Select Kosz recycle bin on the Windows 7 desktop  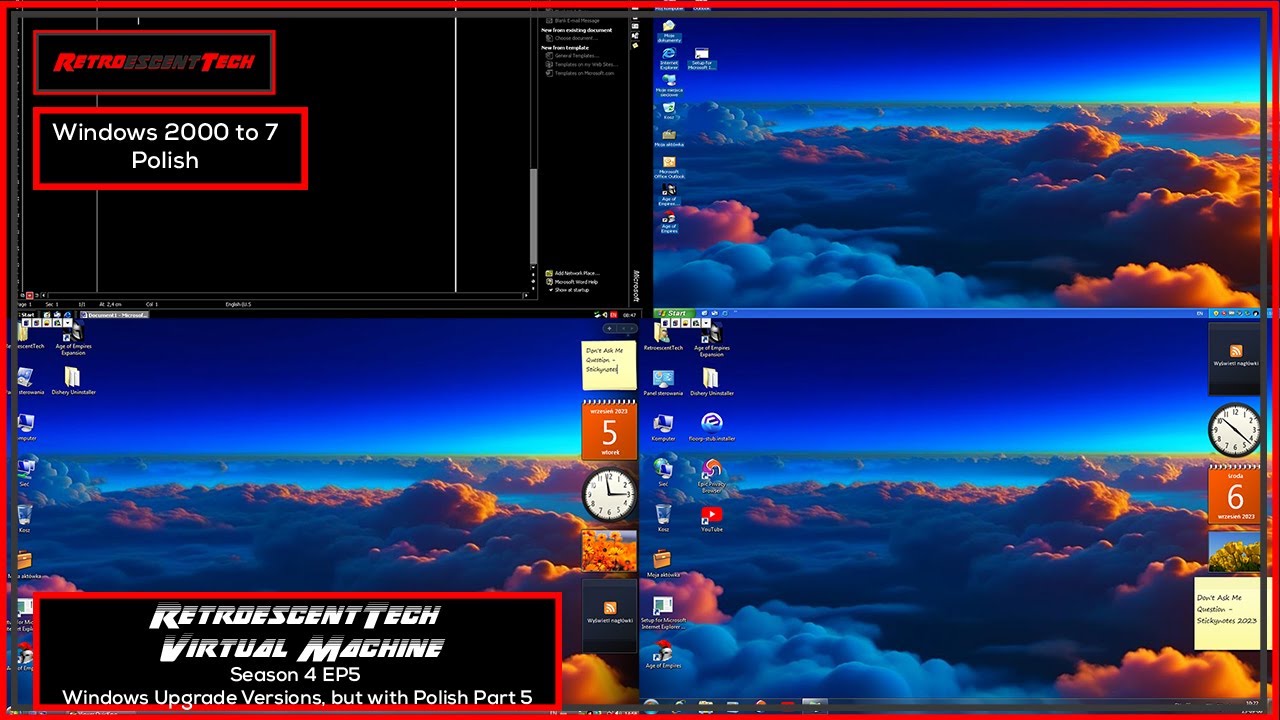point(663,518)
